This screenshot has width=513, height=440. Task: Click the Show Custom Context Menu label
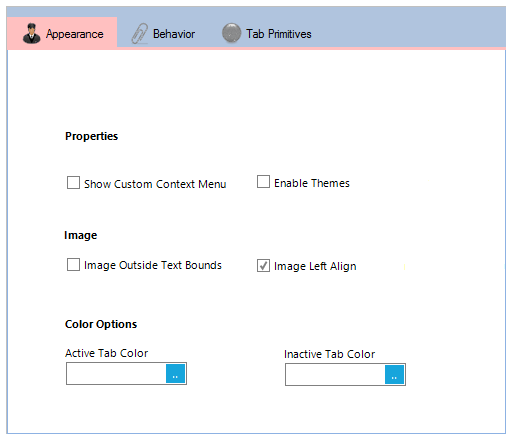pyautogui.click(x=155, y=184)
